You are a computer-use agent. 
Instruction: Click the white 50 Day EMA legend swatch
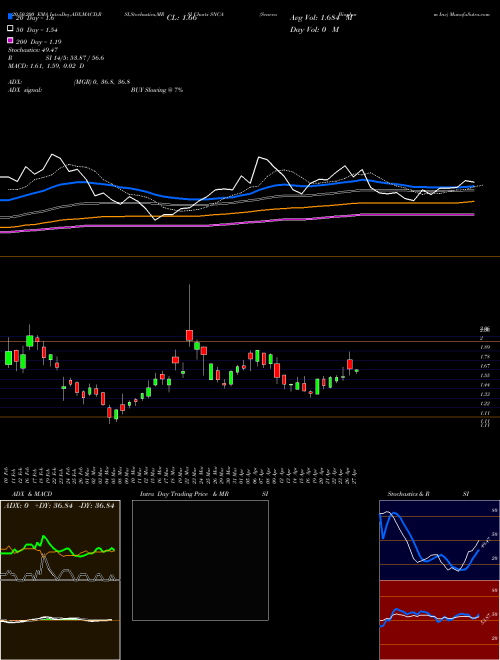click(10, 29)
